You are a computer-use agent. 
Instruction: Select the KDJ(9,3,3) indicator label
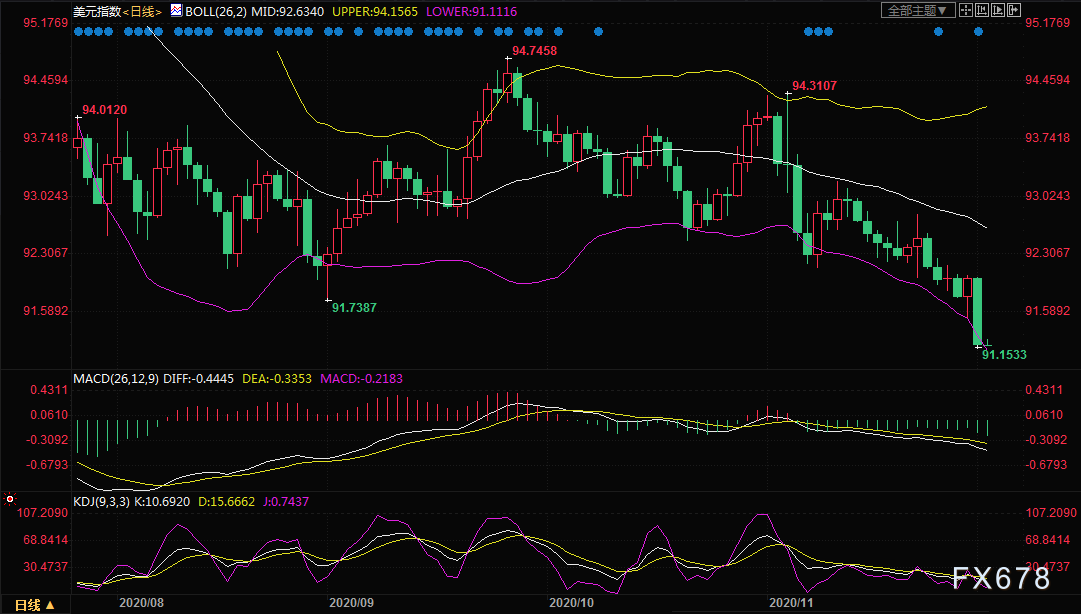(101, 502)
